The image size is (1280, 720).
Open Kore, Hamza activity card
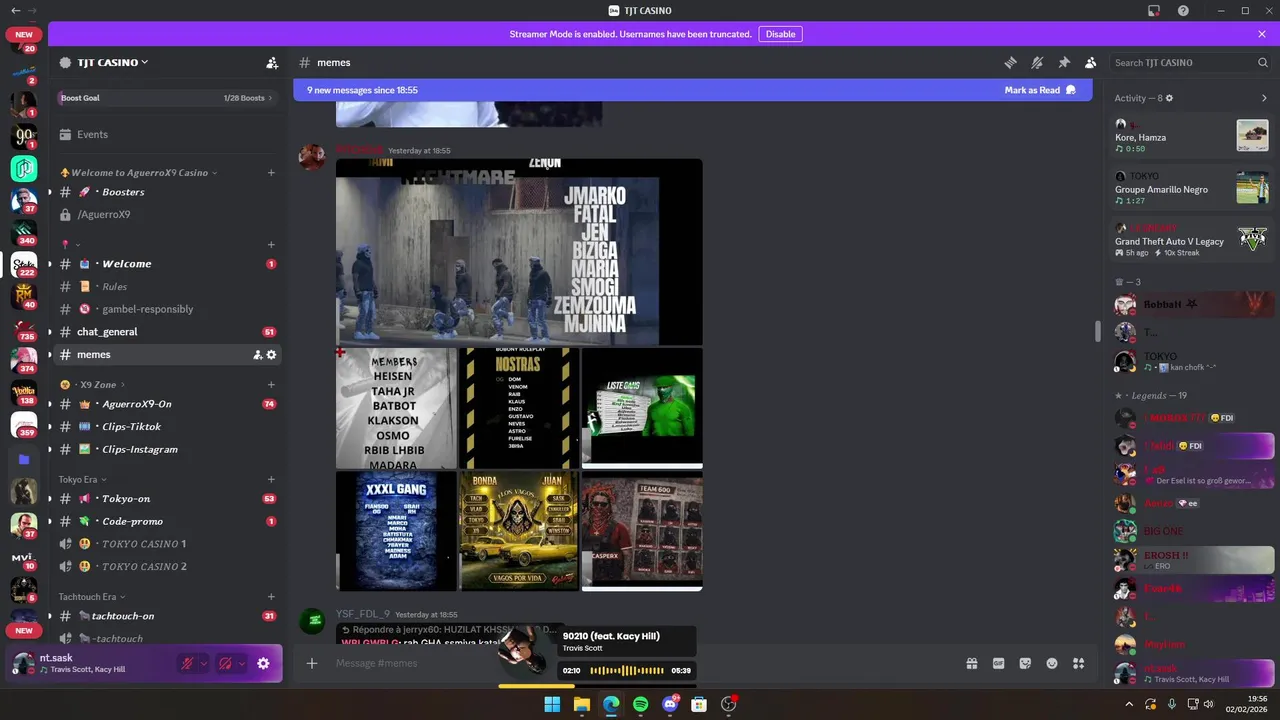coord(1192,135)
